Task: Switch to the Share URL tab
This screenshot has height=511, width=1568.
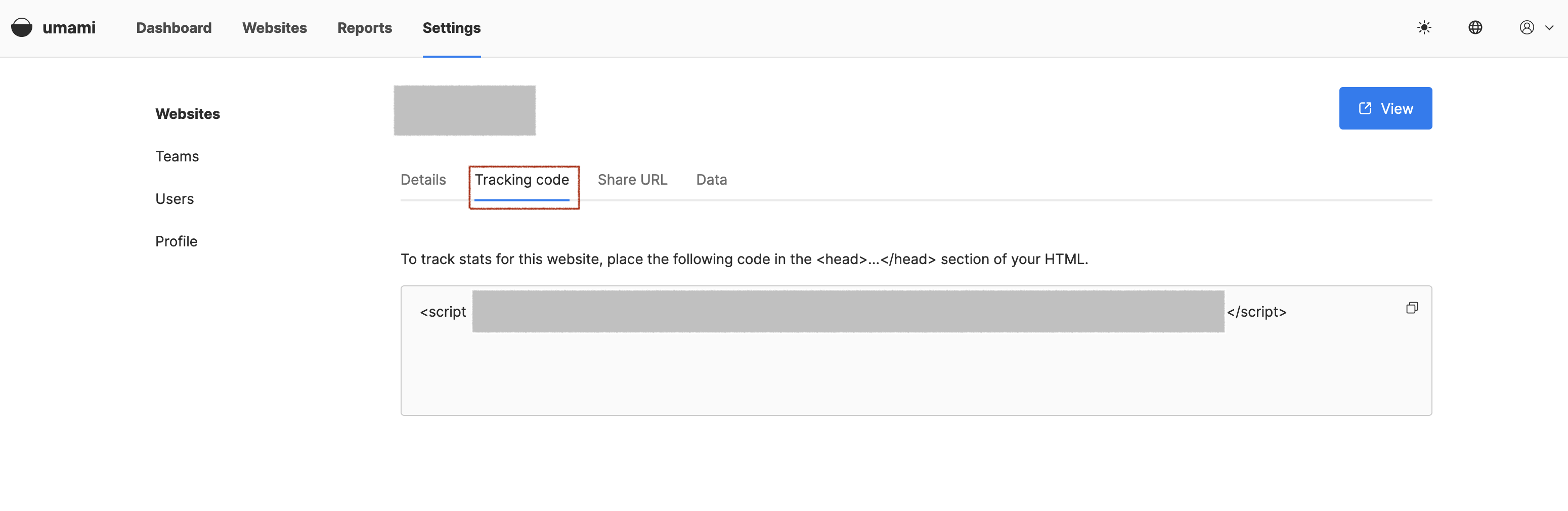Action: point(632,180)
